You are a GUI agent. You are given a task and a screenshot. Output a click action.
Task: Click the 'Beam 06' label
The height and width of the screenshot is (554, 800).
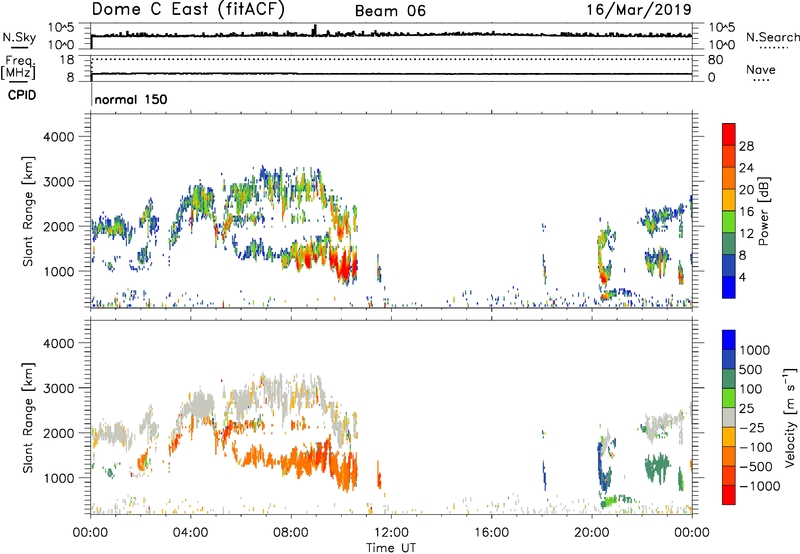click(x=390, y=11)
